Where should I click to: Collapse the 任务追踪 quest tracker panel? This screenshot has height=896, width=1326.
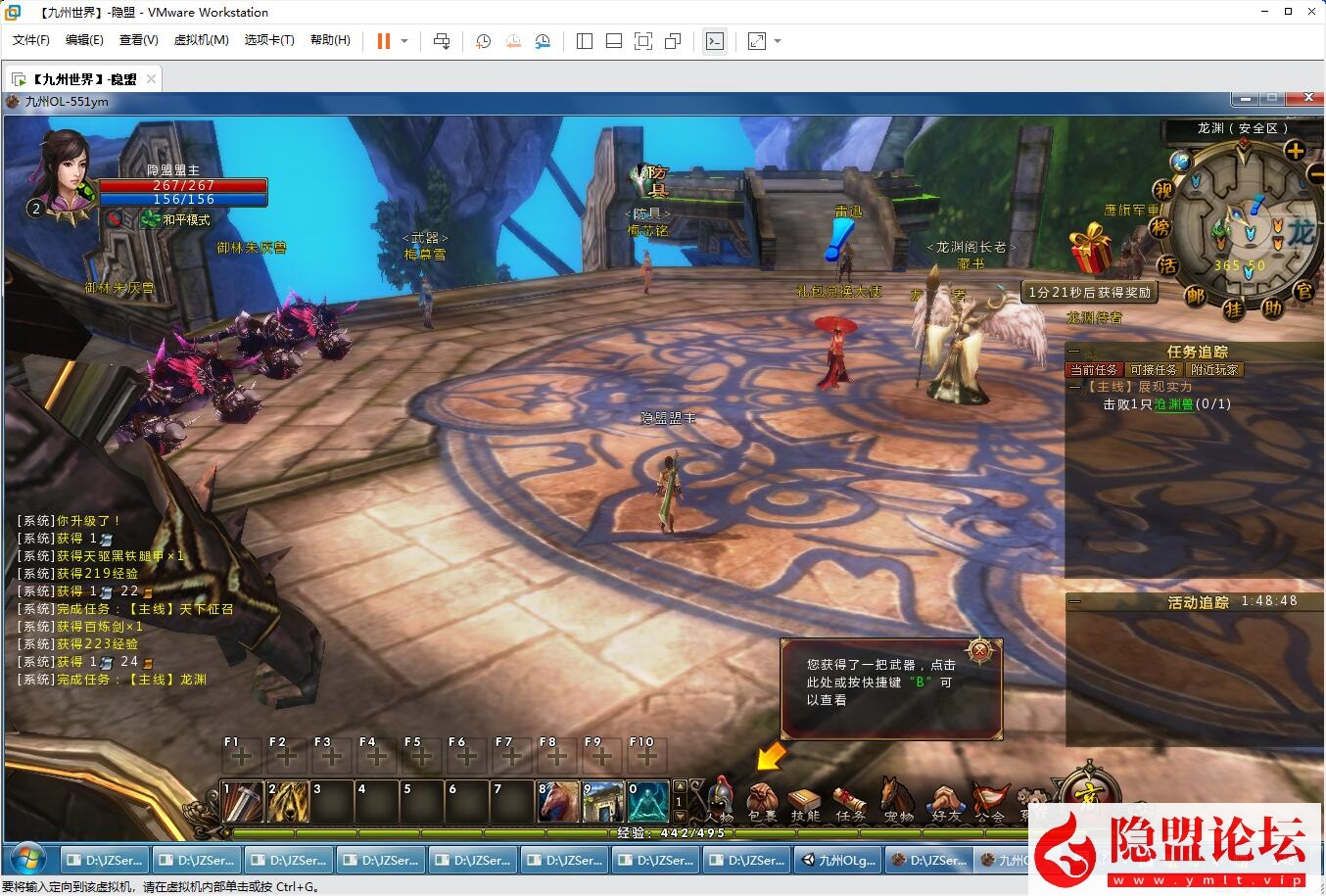pyautogui.click(x=1075, y=351)
